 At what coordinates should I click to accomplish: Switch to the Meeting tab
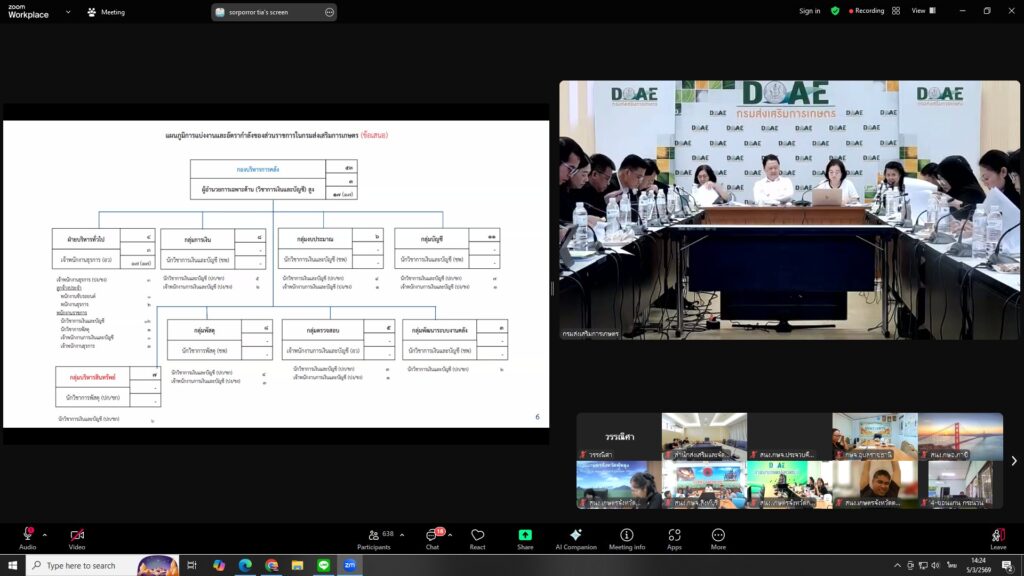point(106,12)
